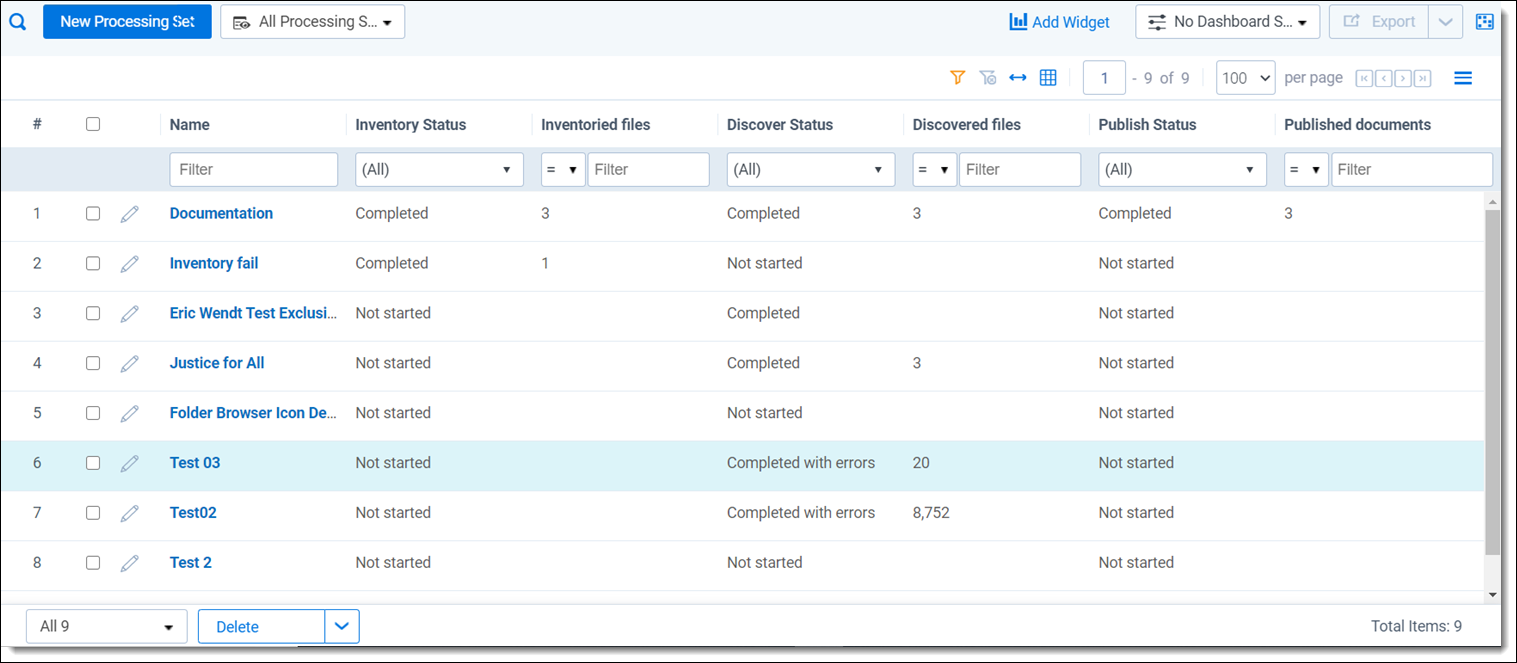Select the checkbox next to Justice for All
The width and height of the screenshot is (1517, 663).
(x=93, y=363)
